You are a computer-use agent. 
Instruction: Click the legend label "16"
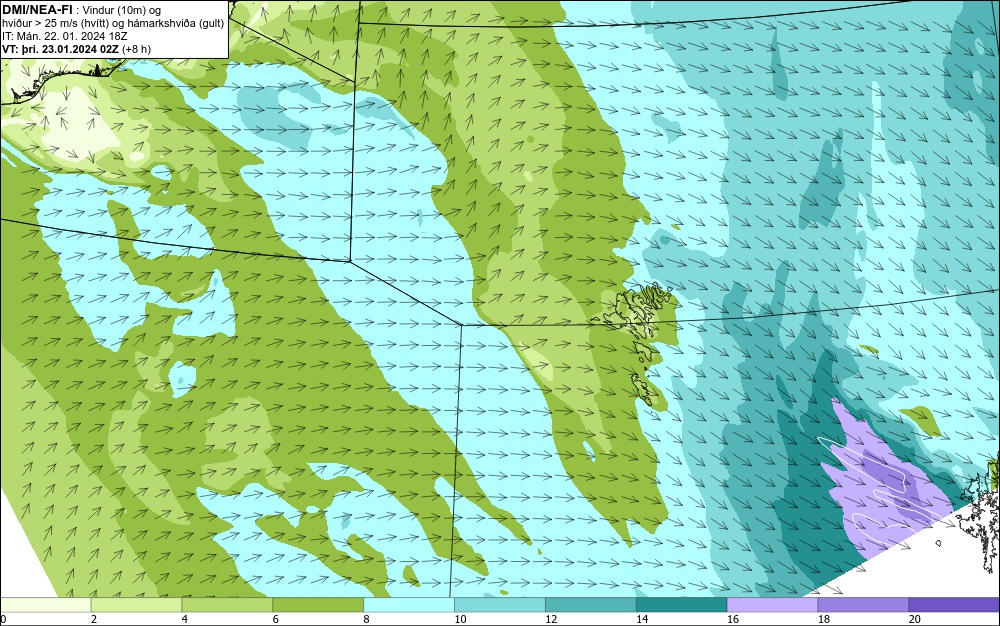pyautogui.click(x=733, y=619)
